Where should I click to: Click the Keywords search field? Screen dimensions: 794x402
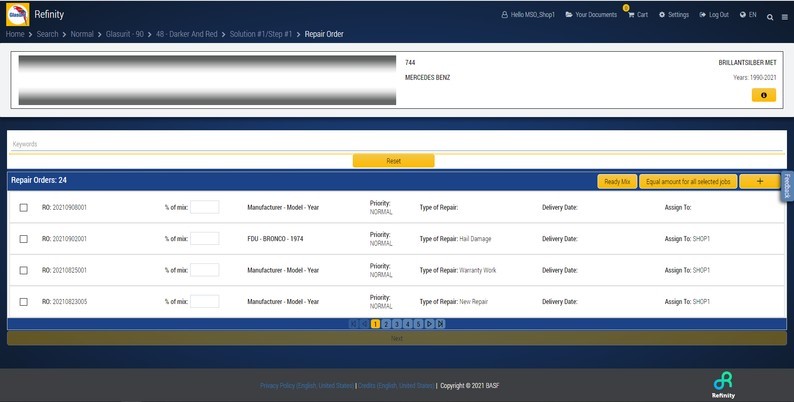(x=397, y=144)
